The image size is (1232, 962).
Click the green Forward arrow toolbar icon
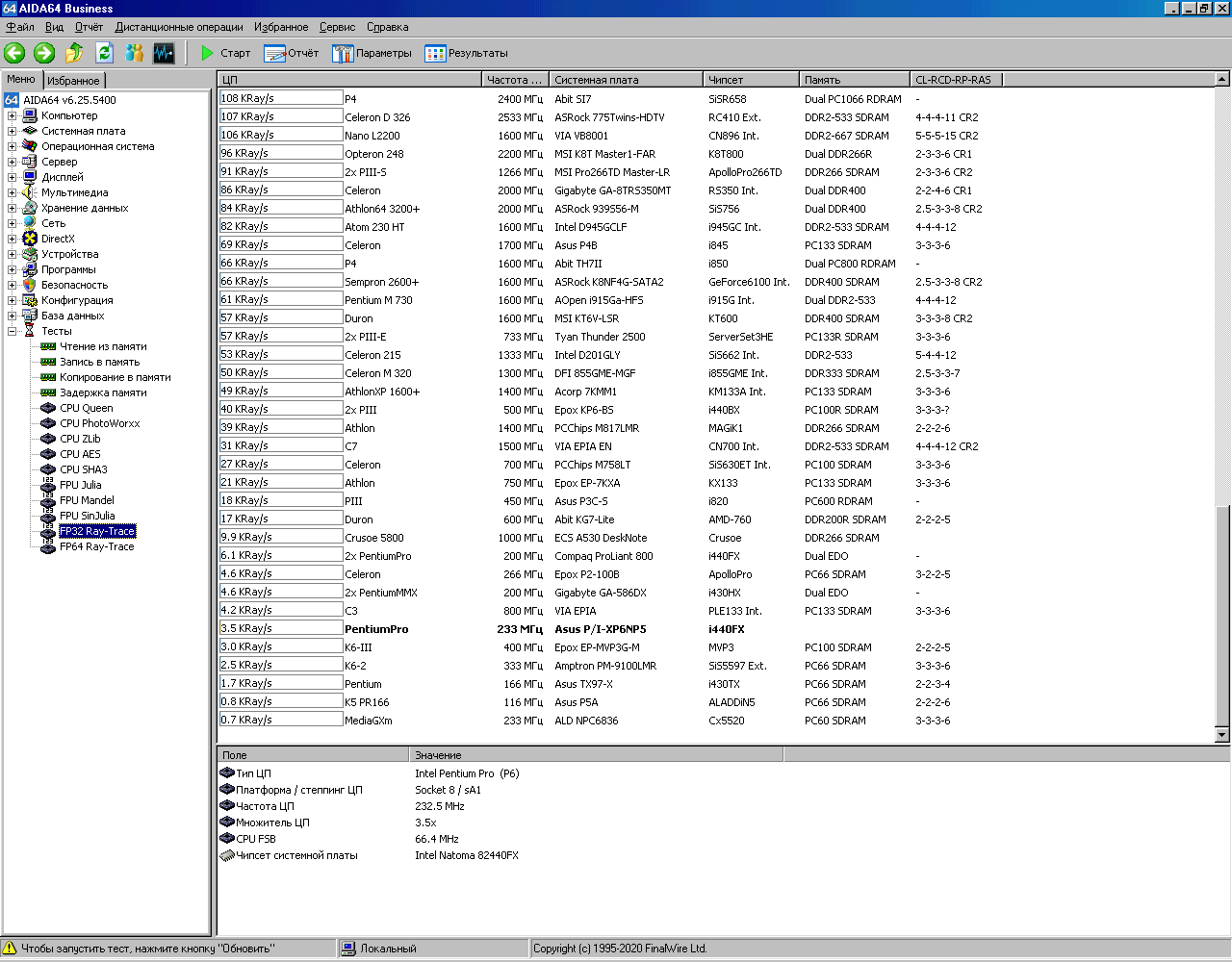(44, 53)
